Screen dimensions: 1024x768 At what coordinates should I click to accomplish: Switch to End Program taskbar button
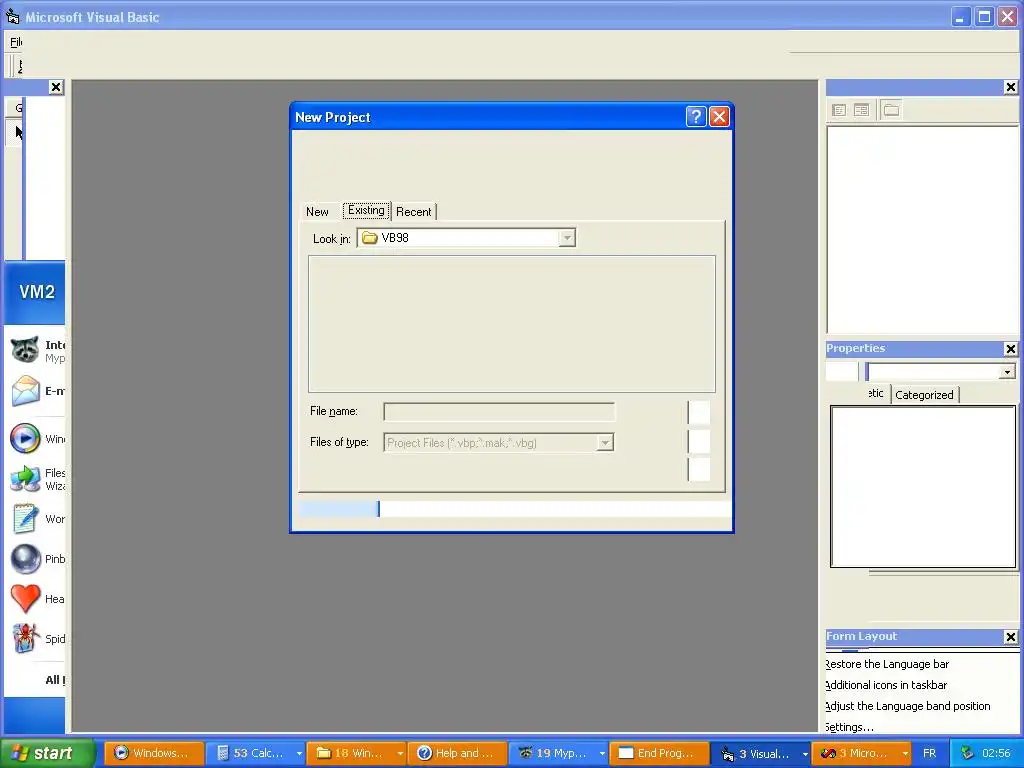click(x=660, y=753)
